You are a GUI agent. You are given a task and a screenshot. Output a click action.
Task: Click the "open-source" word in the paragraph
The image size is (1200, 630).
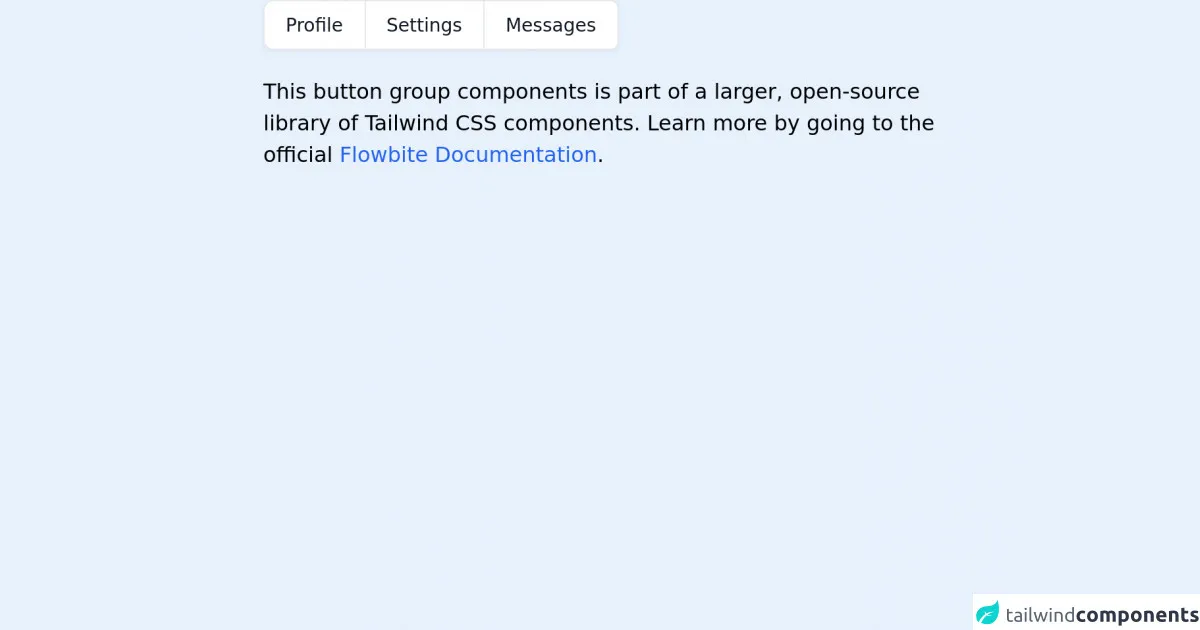(x=854, y=92)
